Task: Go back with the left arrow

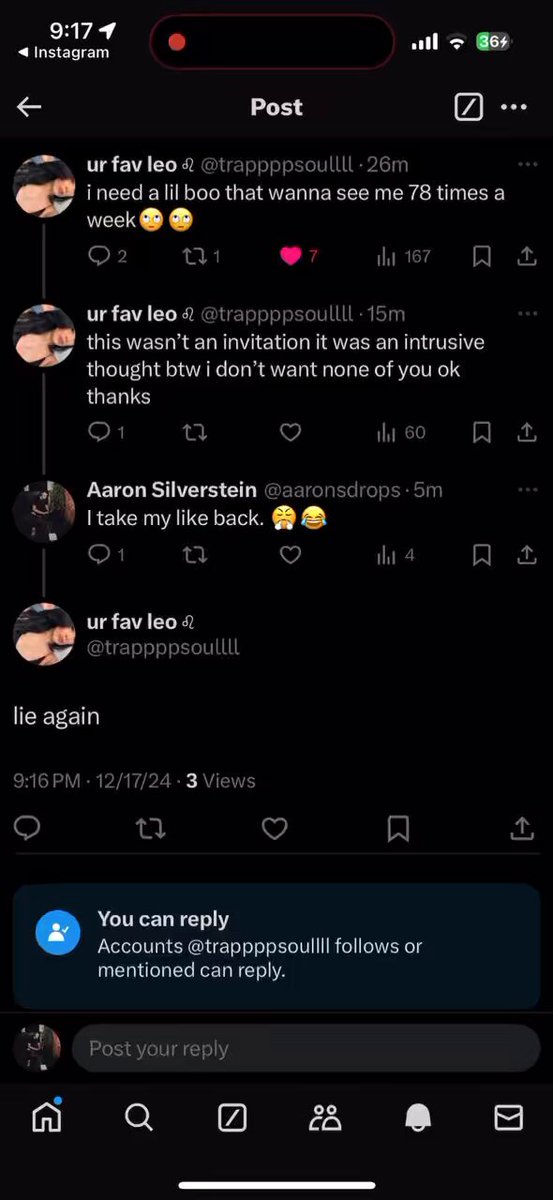Action: click(29, 107)
